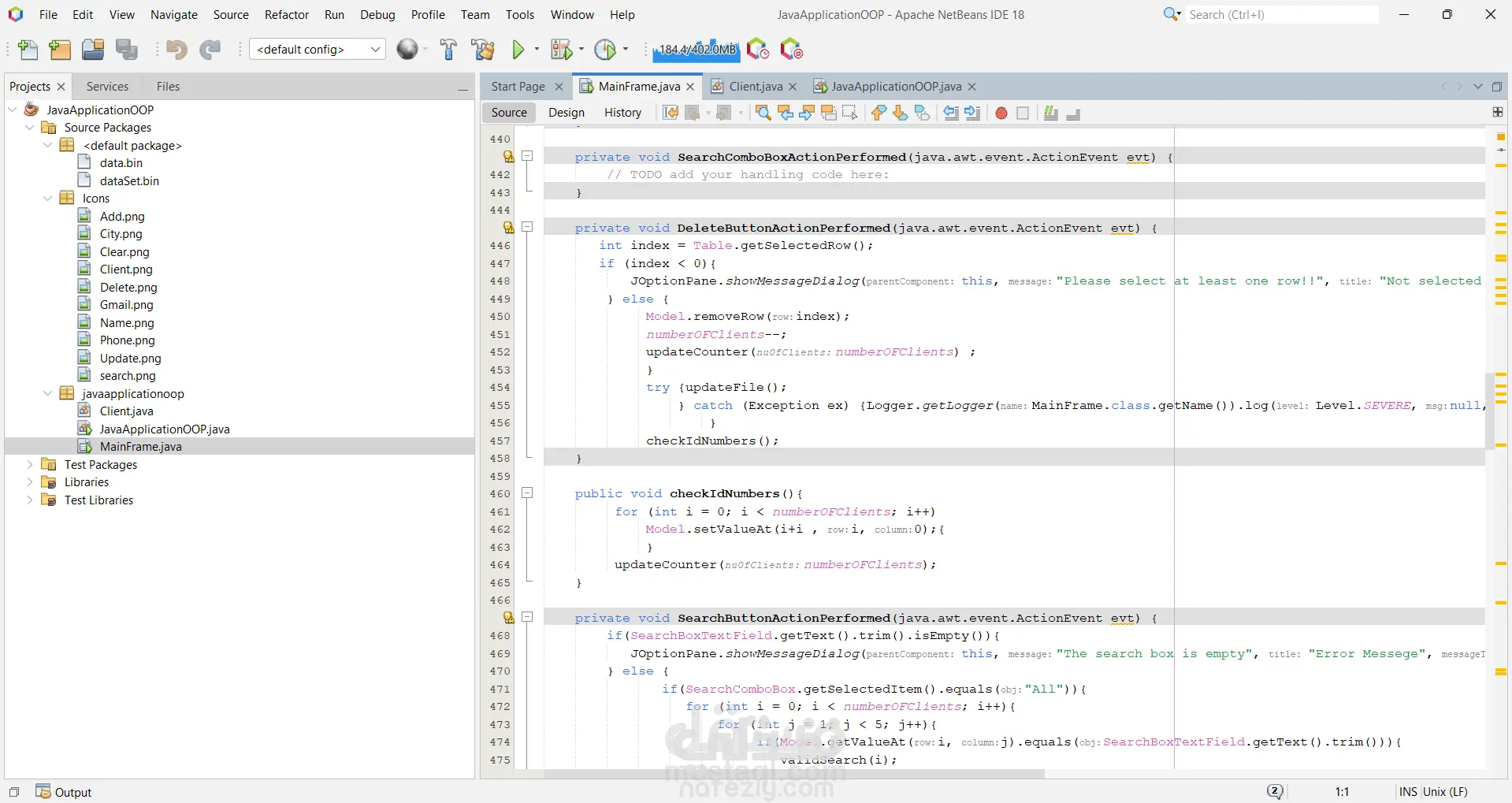The image size is (1512, 803).
Task: Click the Find Selection magnifier icon
Action: (763, 113)
